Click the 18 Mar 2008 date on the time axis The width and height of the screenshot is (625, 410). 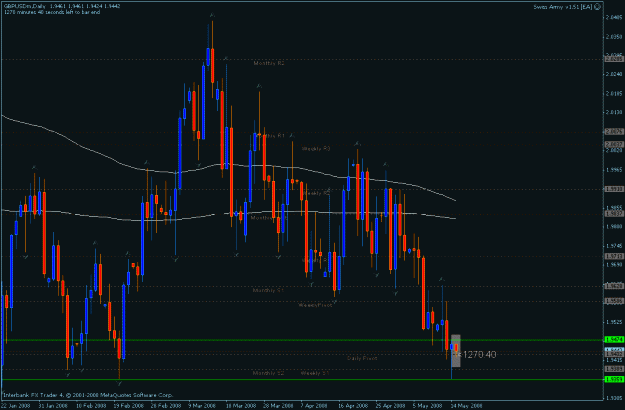point(240,406)
